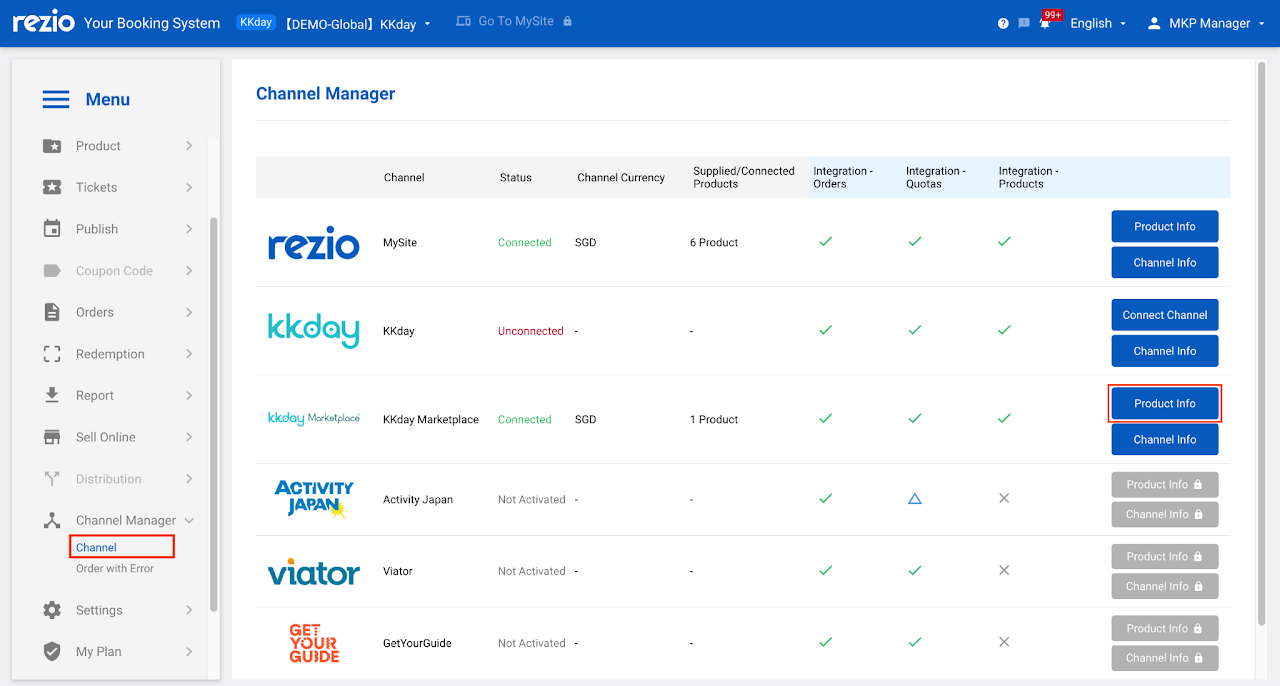1280x686 pixels.
Task: Click the Channel Manager network icon
Action: pos(52,520)
